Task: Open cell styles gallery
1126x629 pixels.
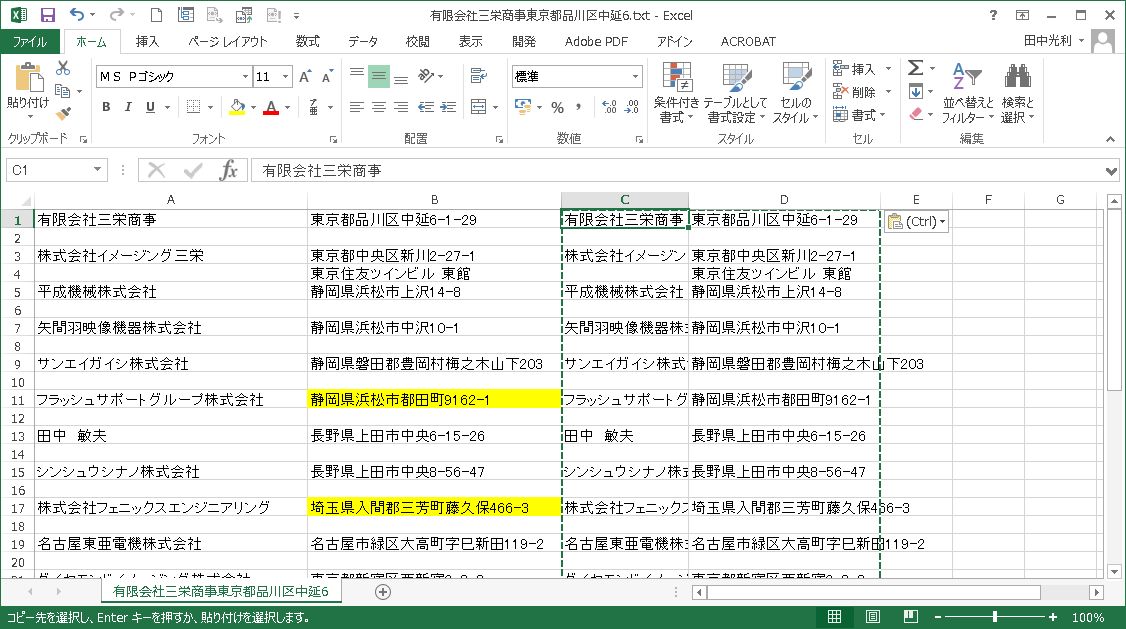Action: (x=795, y=92)
